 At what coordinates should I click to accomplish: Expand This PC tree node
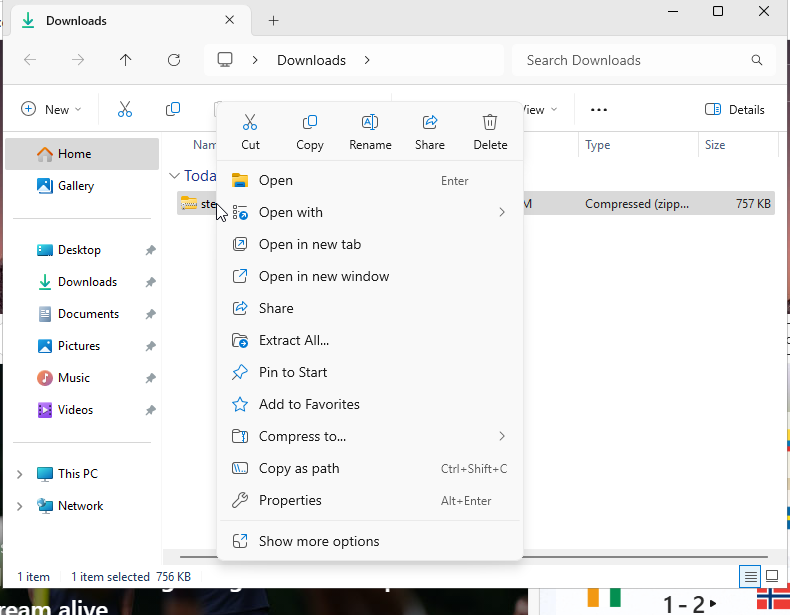[x=20, y=474]
